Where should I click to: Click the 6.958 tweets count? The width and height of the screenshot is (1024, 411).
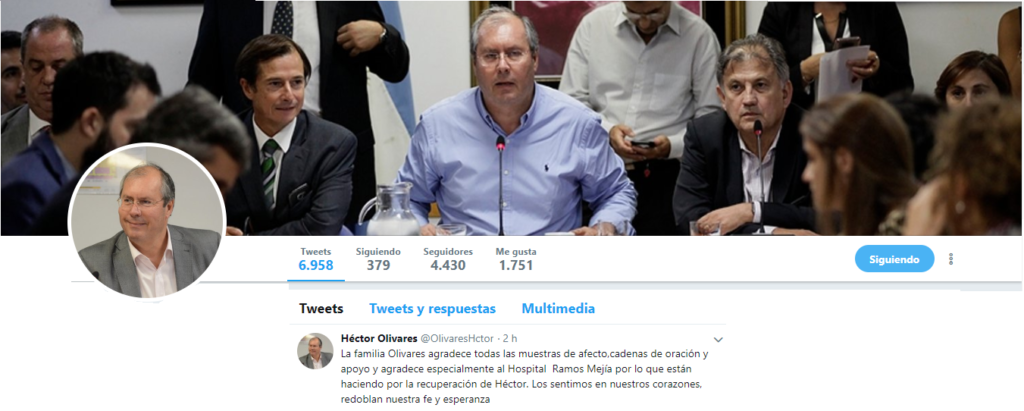coord(316,265)
